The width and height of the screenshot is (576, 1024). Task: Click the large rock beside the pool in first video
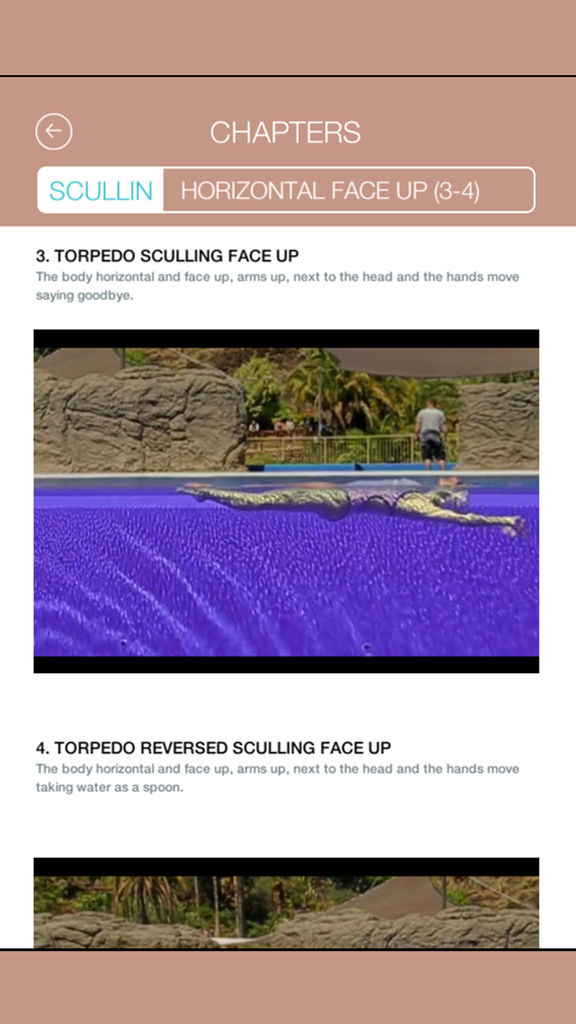coord(140,419)
